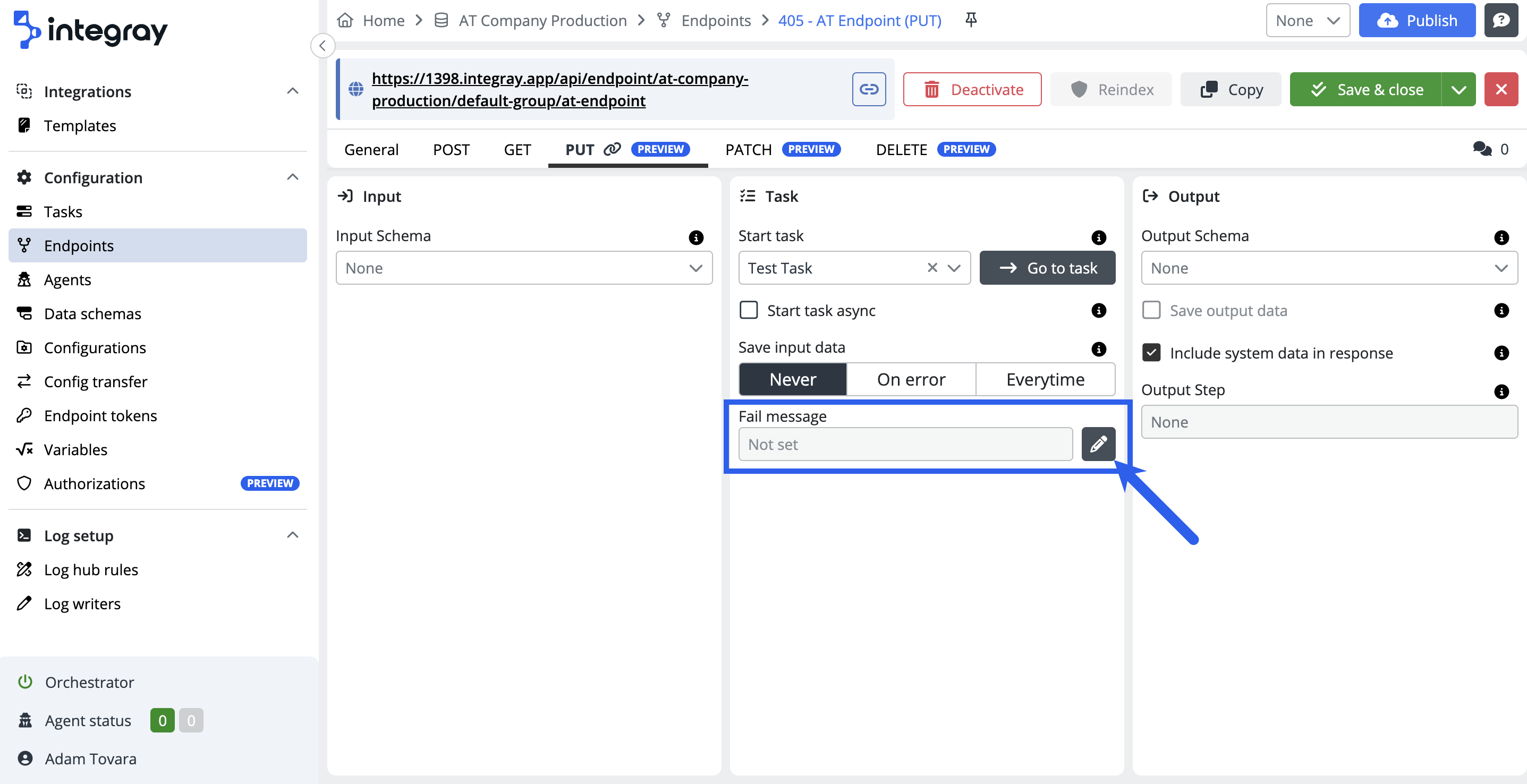Click the copy link icon beside endpoint URL
This screenshot has width=1527, height=784.
pyautogui.click(x=868, y=89)
